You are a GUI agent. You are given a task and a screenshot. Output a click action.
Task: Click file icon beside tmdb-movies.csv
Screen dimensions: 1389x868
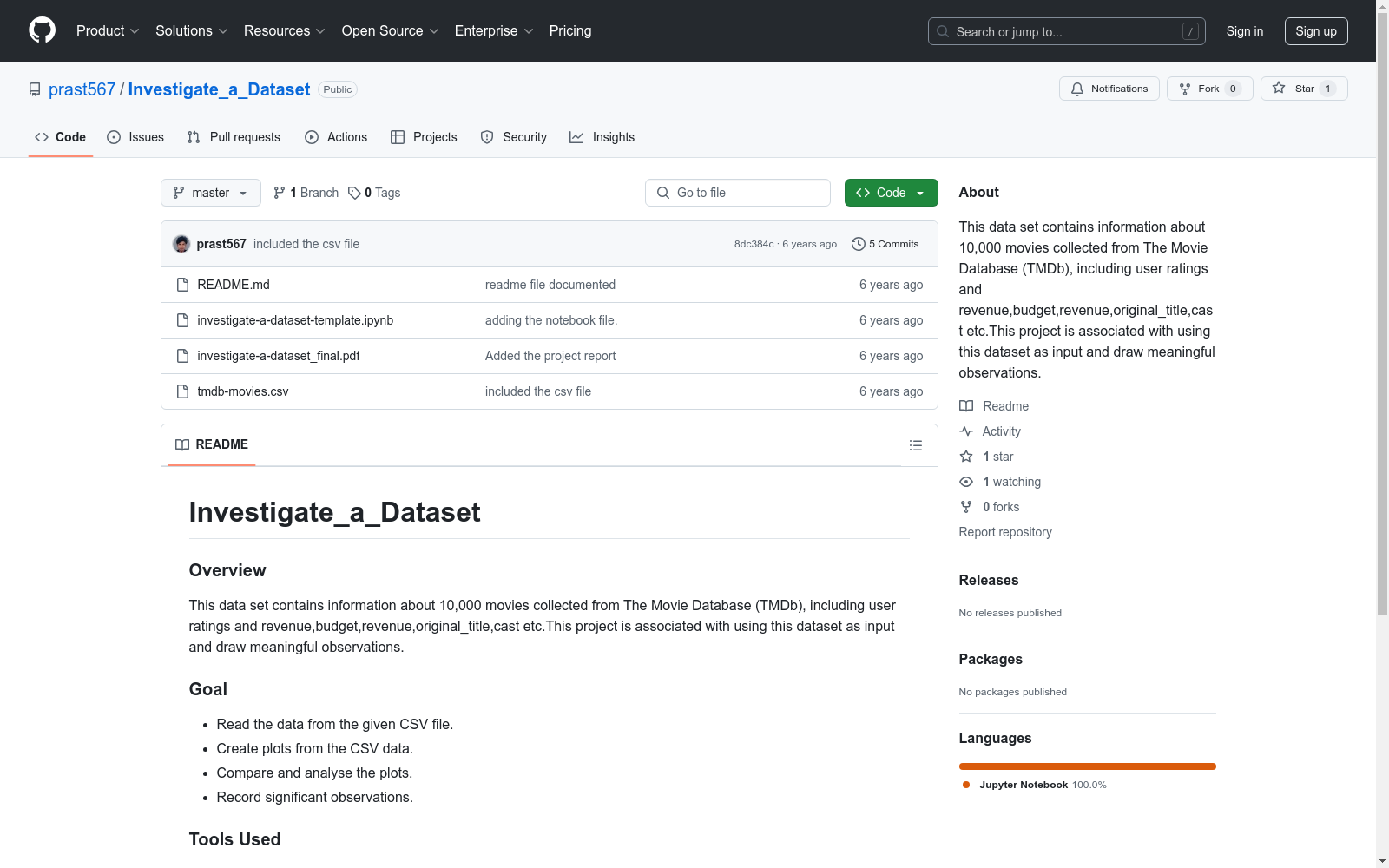[182, 391]
